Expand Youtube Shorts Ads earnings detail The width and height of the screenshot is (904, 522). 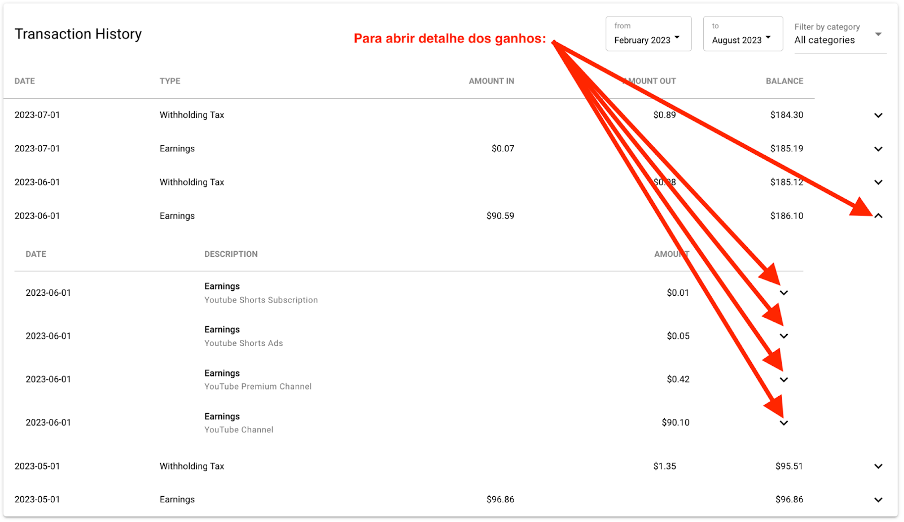pos(784,336)
